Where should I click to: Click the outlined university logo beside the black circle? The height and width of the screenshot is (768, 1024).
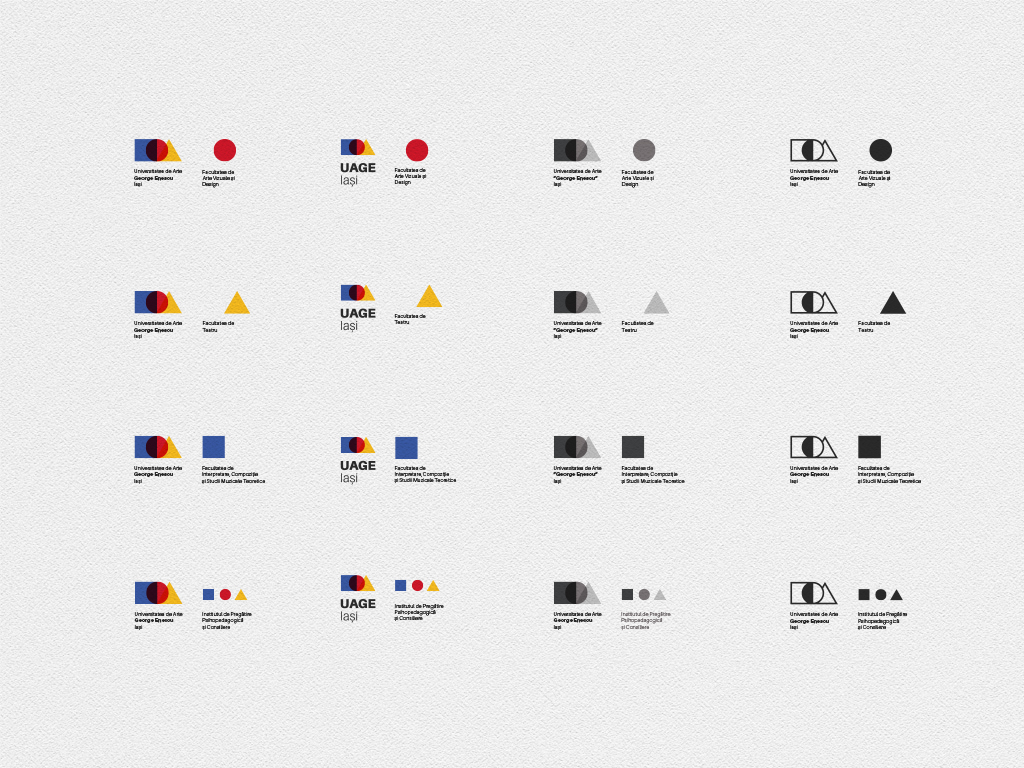click(814, 150)
